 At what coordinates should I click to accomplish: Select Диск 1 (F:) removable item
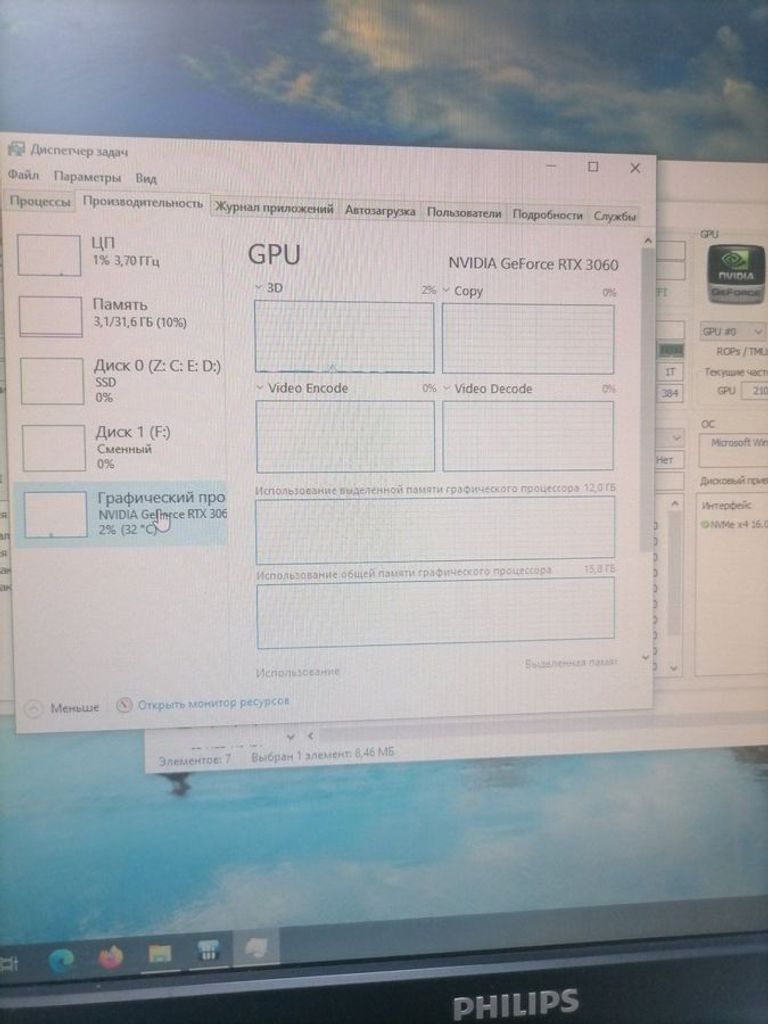[x=123, y=447]
